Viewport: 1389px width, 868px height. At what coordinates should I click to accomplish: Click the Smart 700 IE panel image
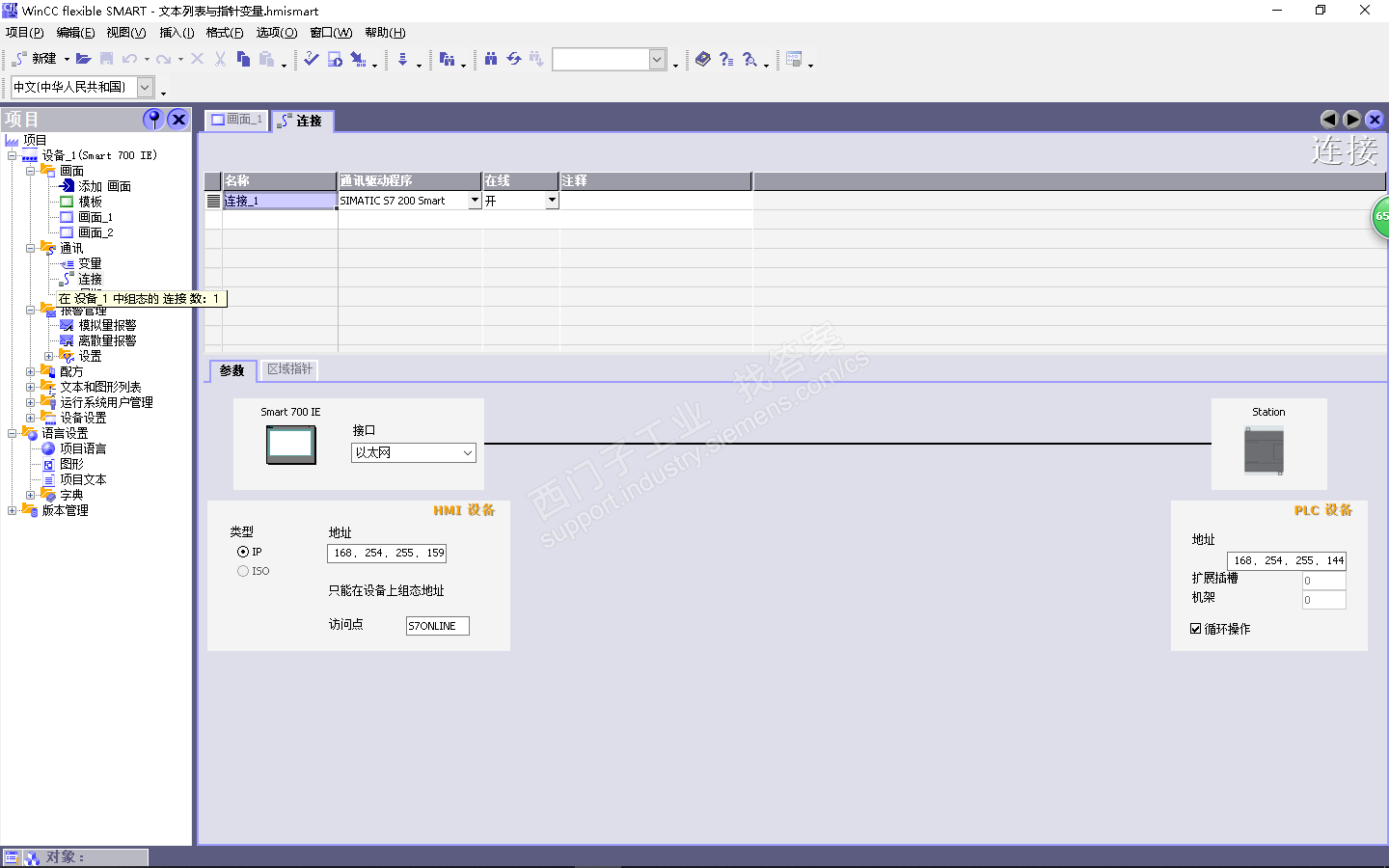[291, 445]
